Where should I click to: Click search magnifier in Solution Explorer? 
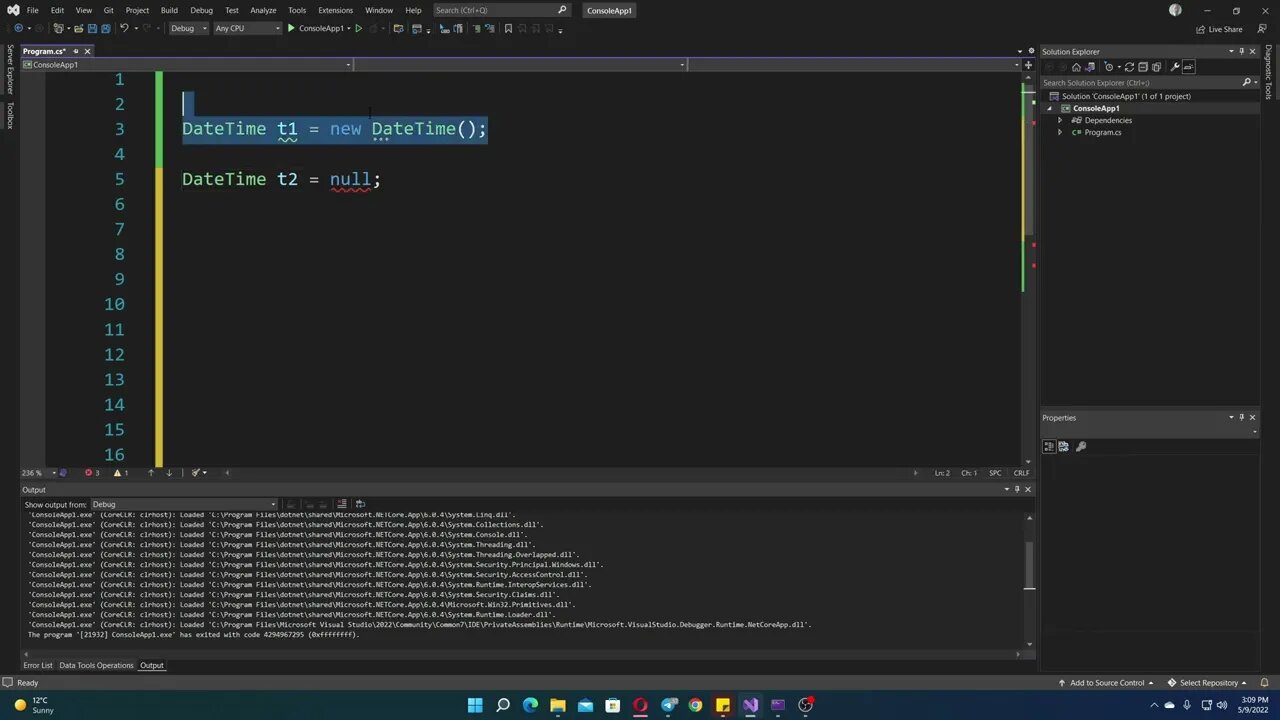(x=1246, y=82)
